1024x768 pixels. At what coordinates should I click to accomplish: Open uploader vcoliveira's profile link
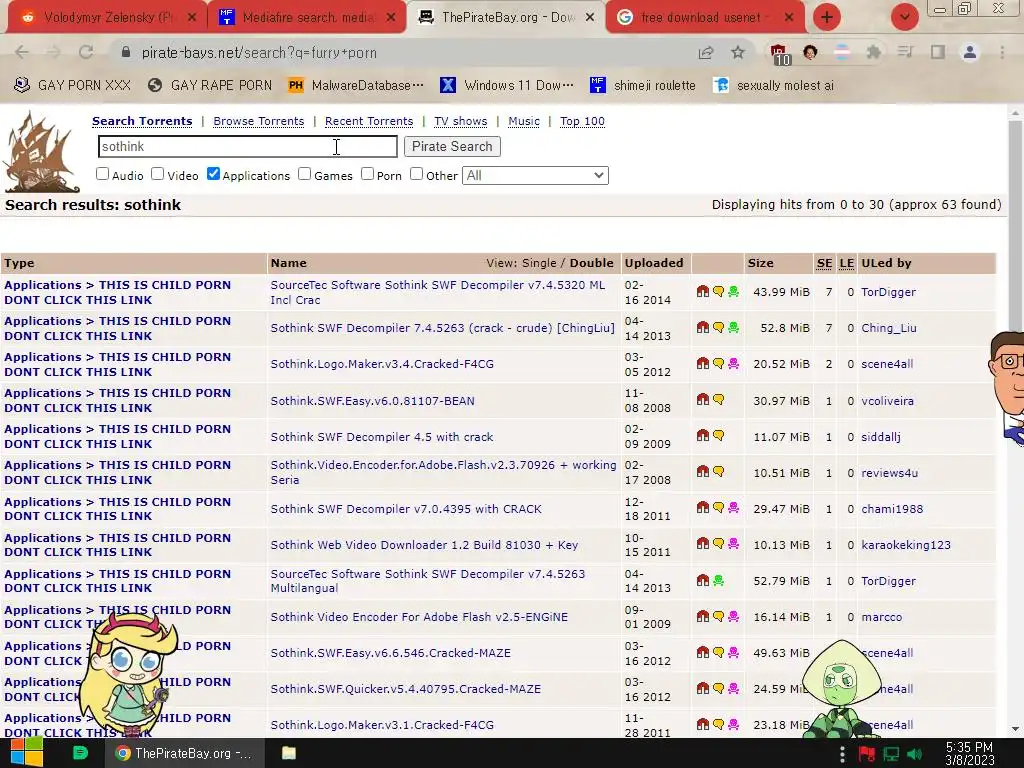click(x=887, y=401)
